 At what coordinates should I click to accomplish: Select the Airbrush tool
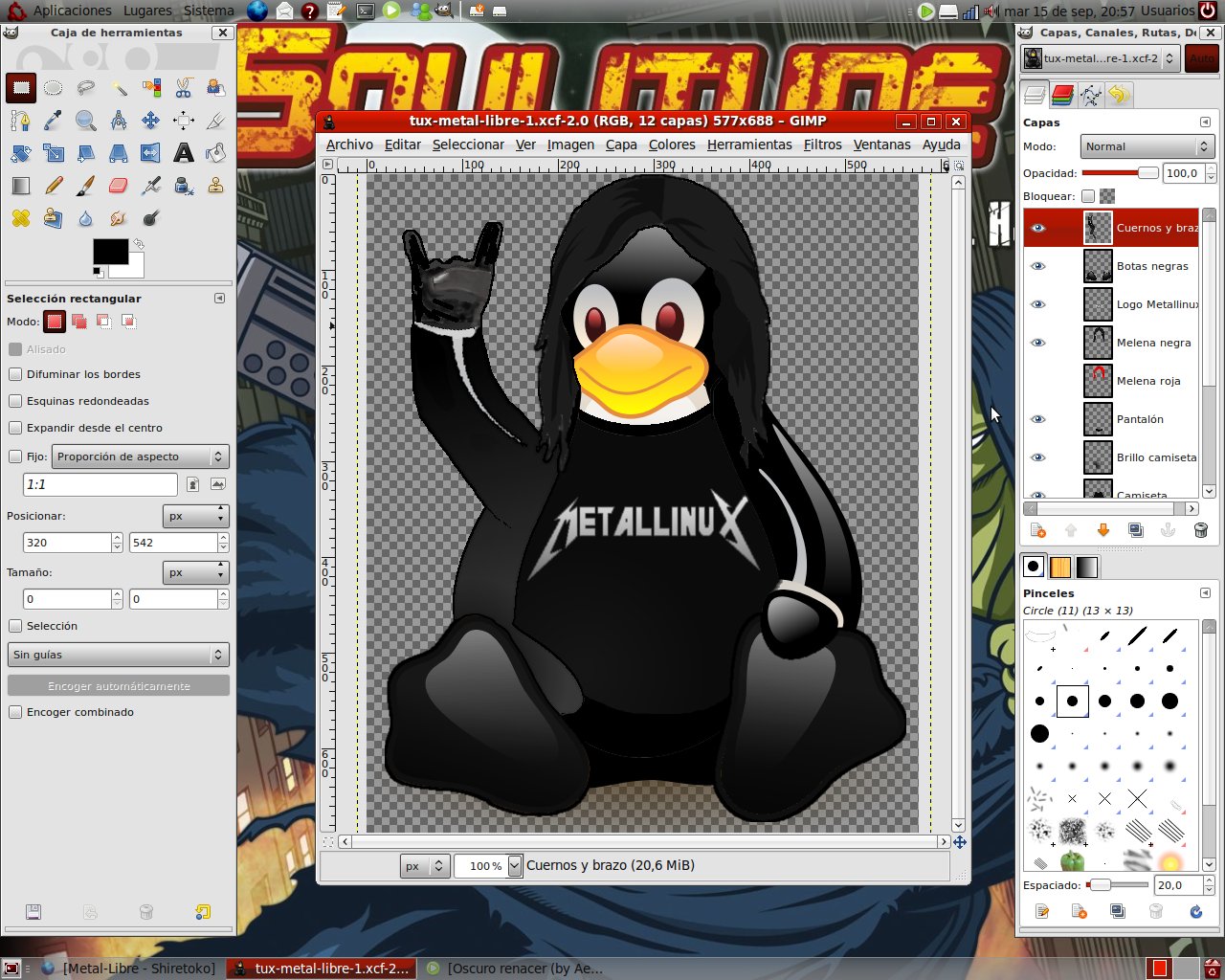(151, 186)
